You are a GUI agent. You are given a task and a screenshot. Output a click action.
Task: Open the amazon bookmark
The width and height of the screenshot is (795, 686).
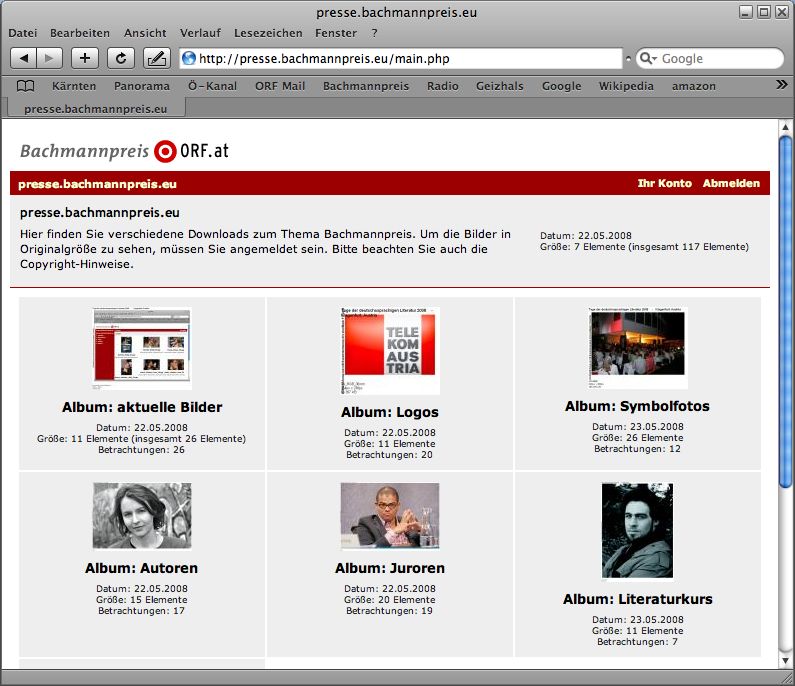click(694, 86)
